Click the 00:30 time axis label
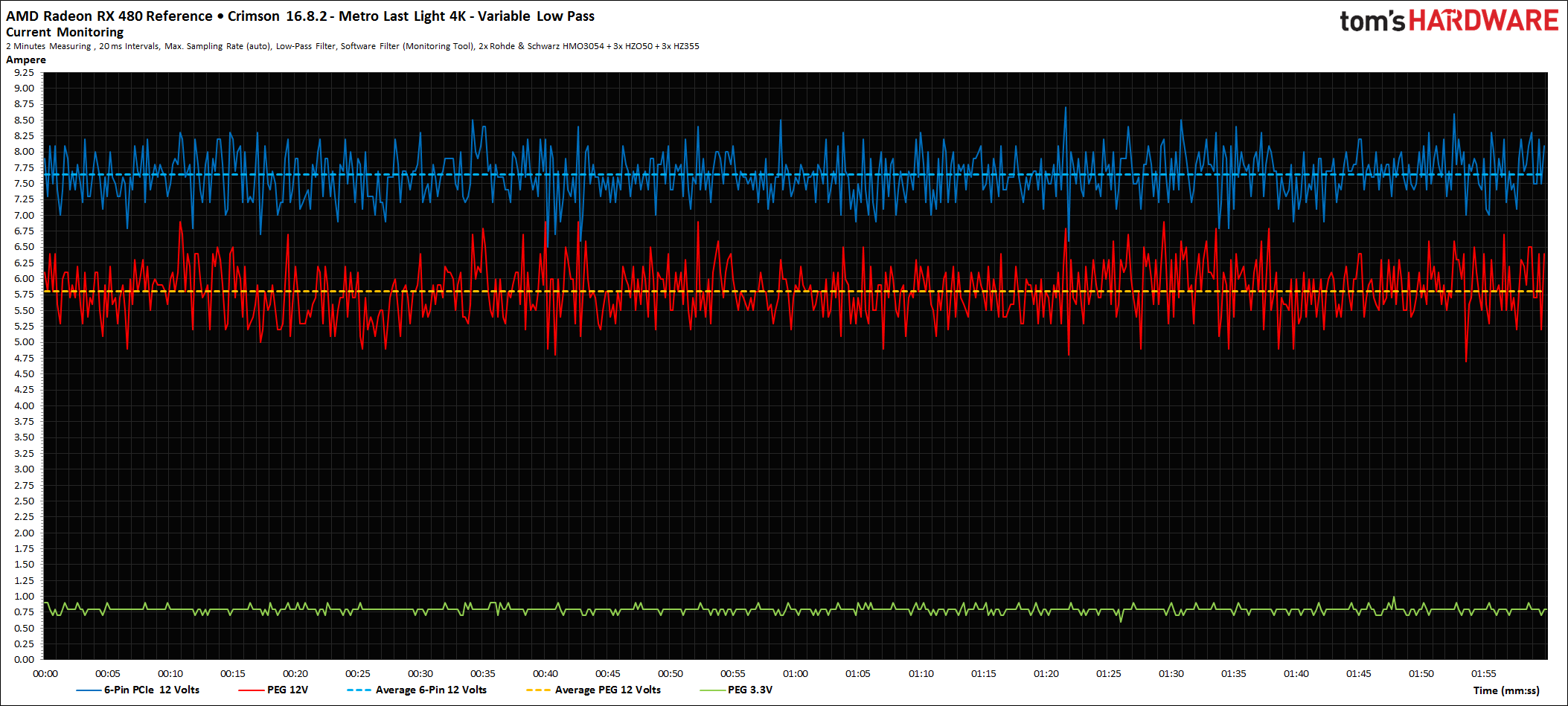This screenshot has width=1568, height=706. [420, 673]
